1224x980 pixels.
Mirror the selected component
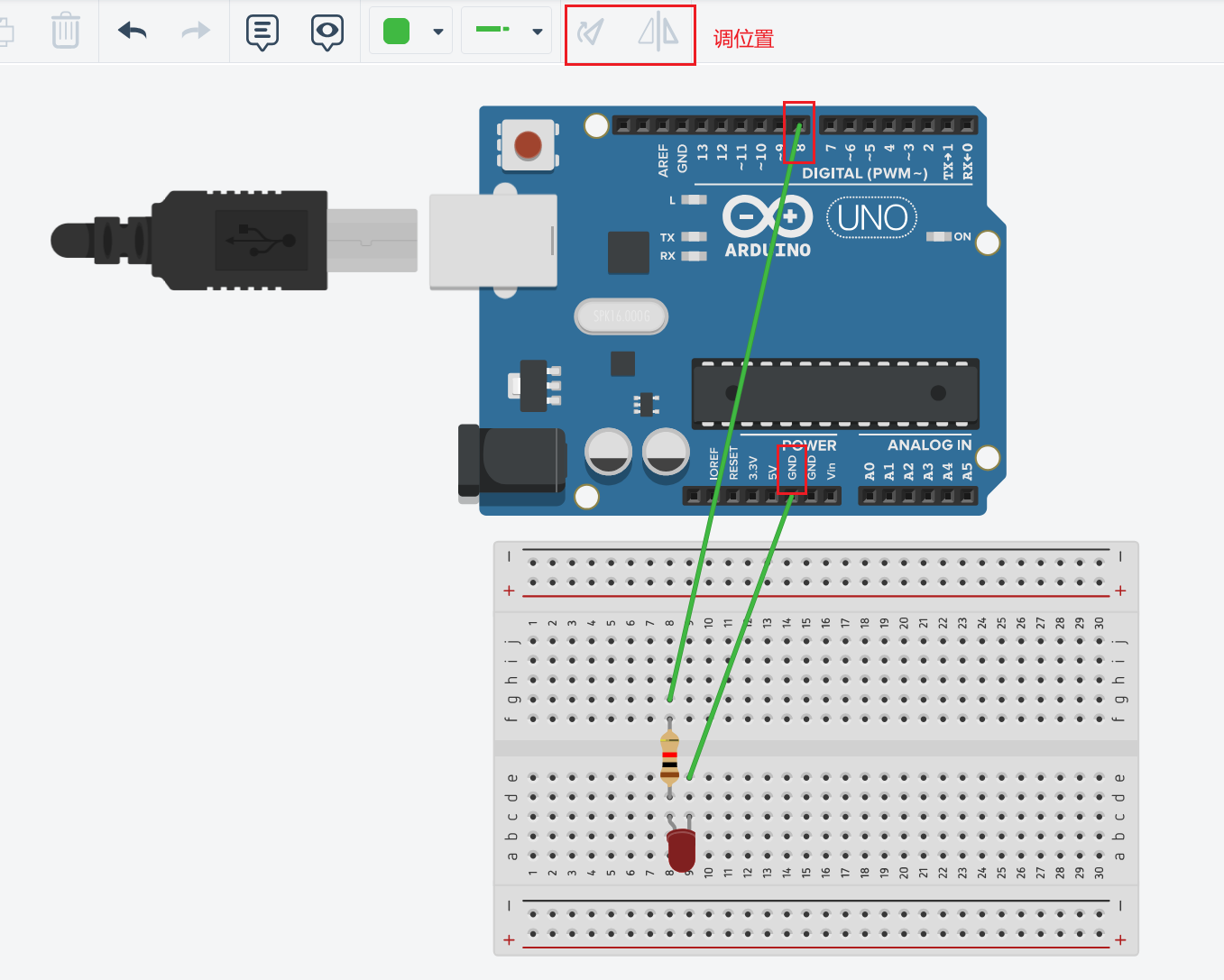(x=658, y=32)
